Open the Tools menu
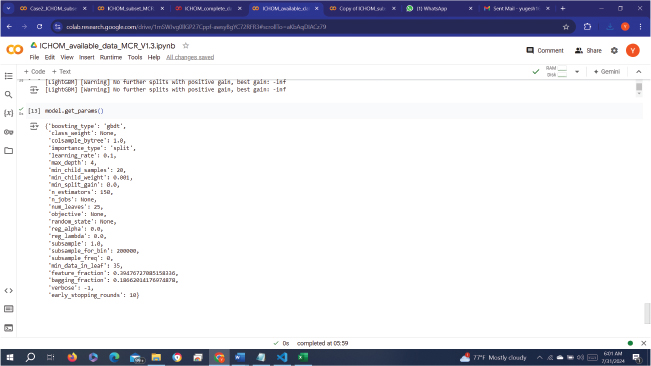This screenshot has height=366, width=651. click(x=135, y=57)
